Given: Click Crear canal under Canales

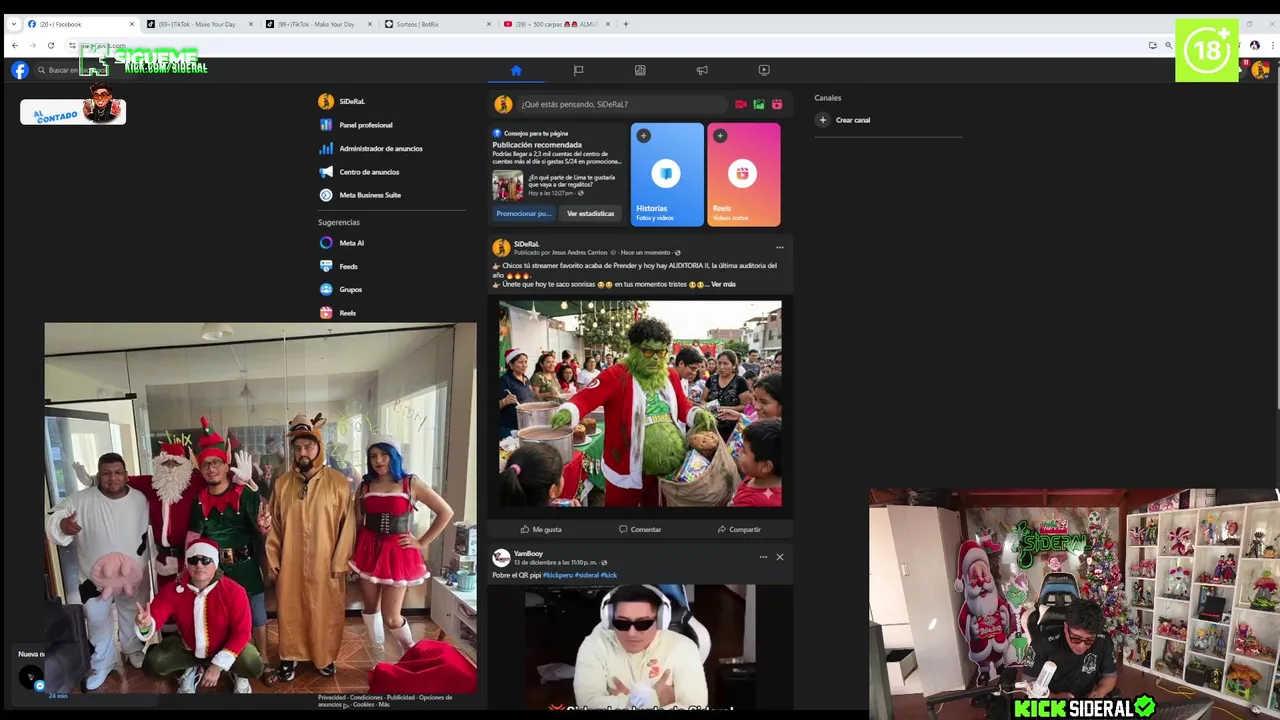Looking at the screenshot, I should 853,120.
